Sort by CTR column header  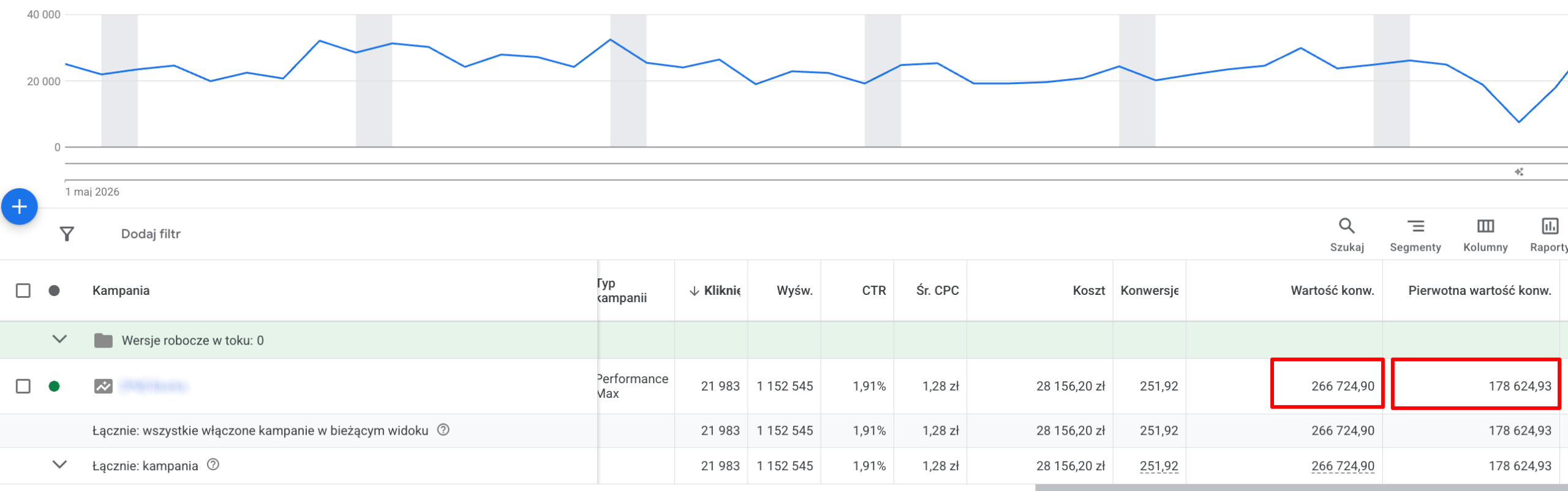coord(874,291)
